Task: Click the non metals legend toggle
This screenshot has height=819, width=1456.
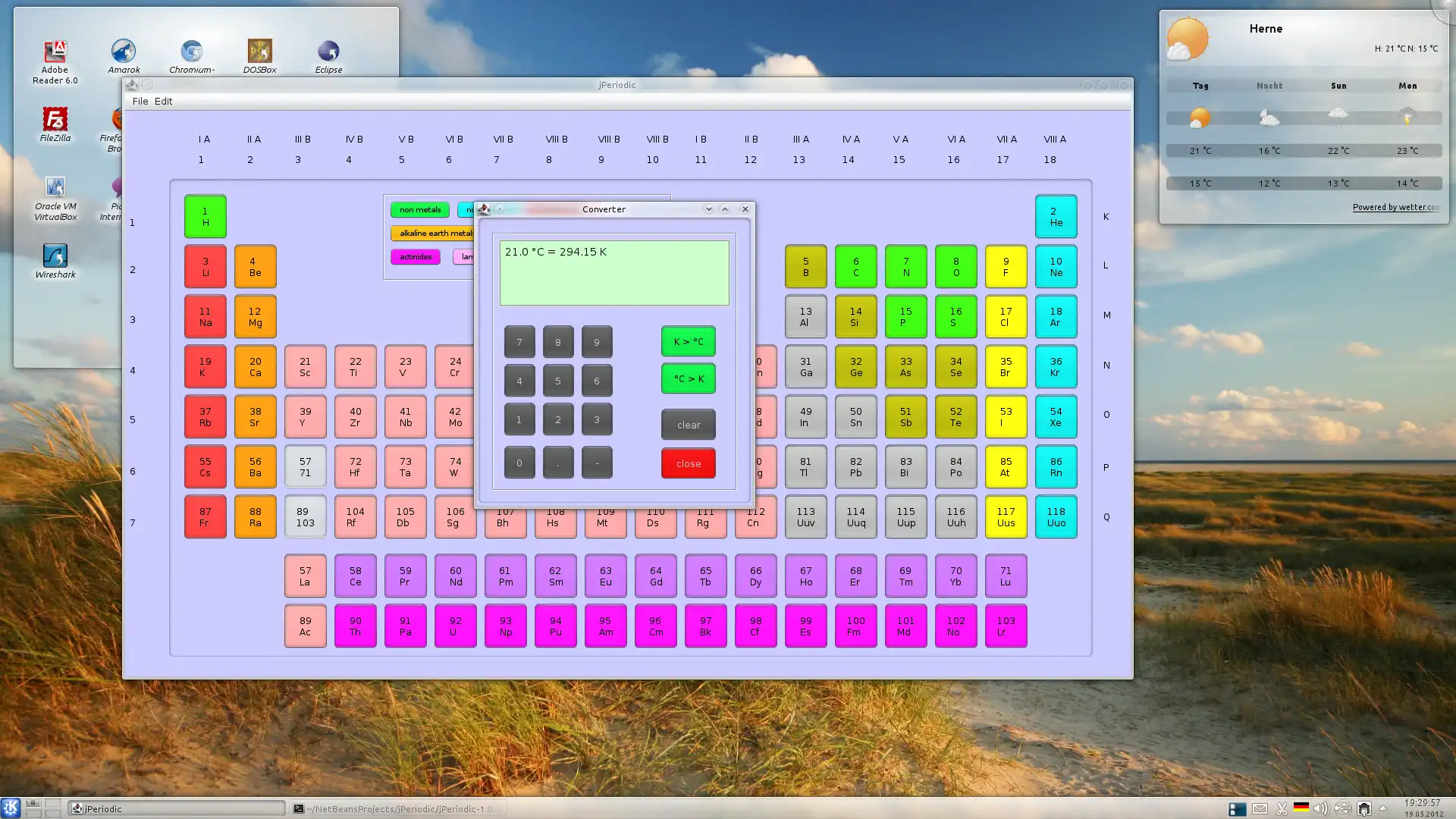Action: click(420, 209)
